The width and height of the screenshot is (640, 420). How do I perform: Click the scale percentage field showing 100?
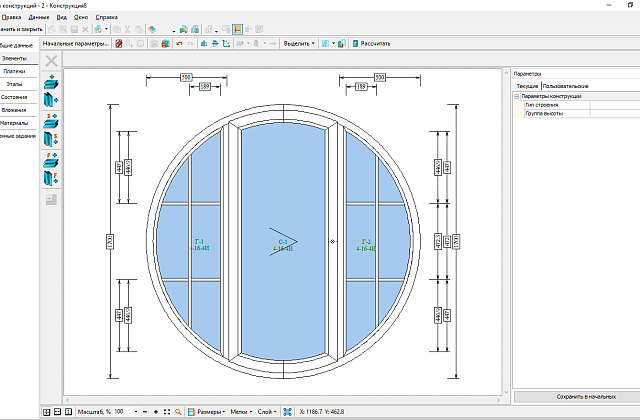tap(125, 412)
